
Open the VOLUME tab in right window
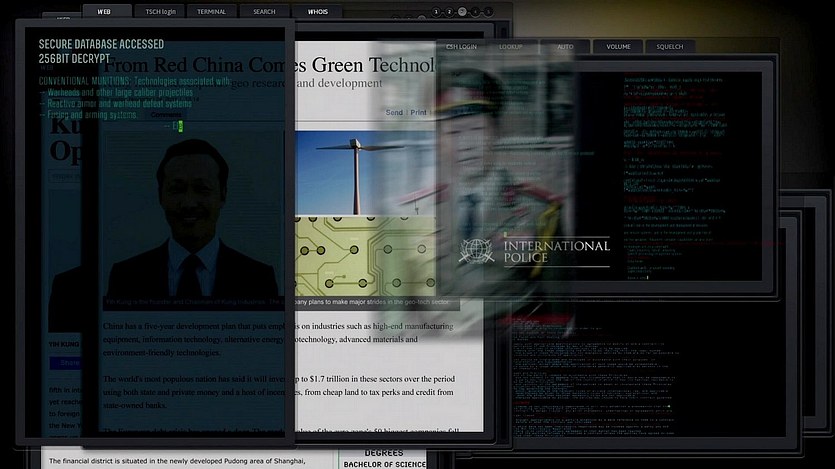[x=618, y=47]
